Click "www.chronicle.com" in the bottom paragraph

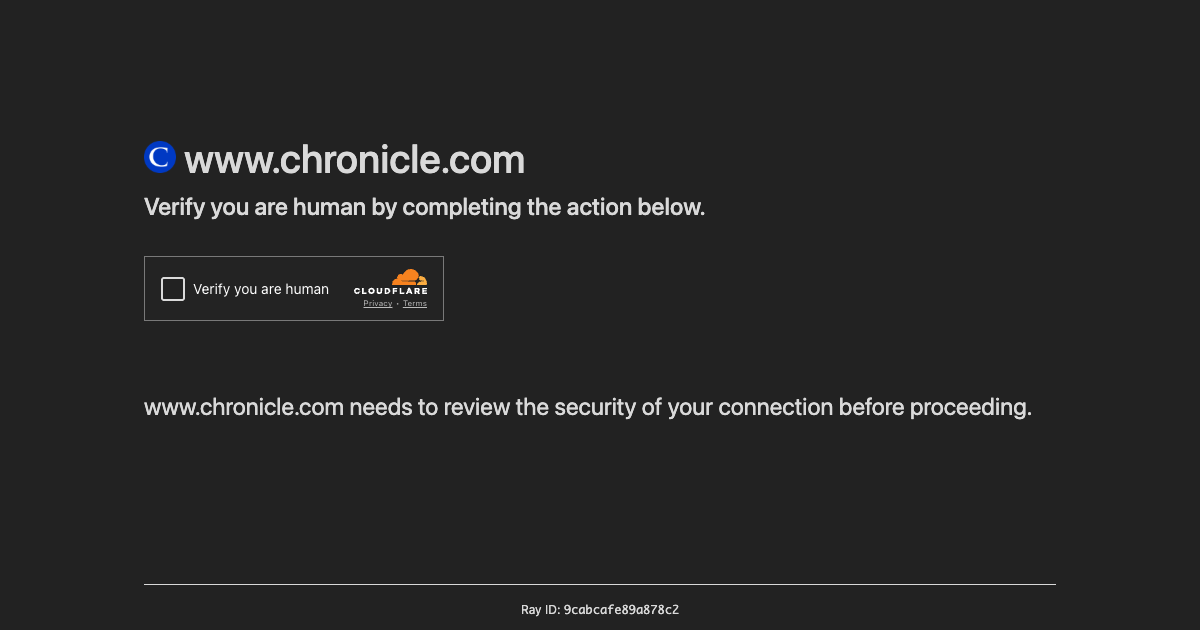pyautogui.click(x=244, y=408)
